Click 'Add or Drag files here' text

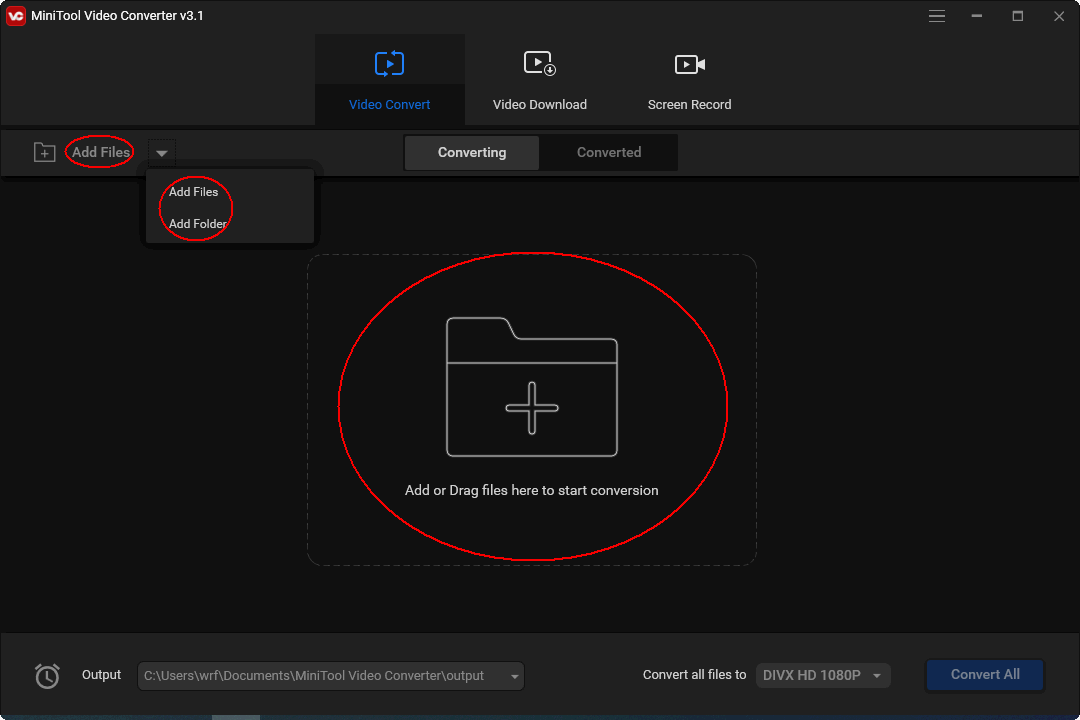pos(532,491)
